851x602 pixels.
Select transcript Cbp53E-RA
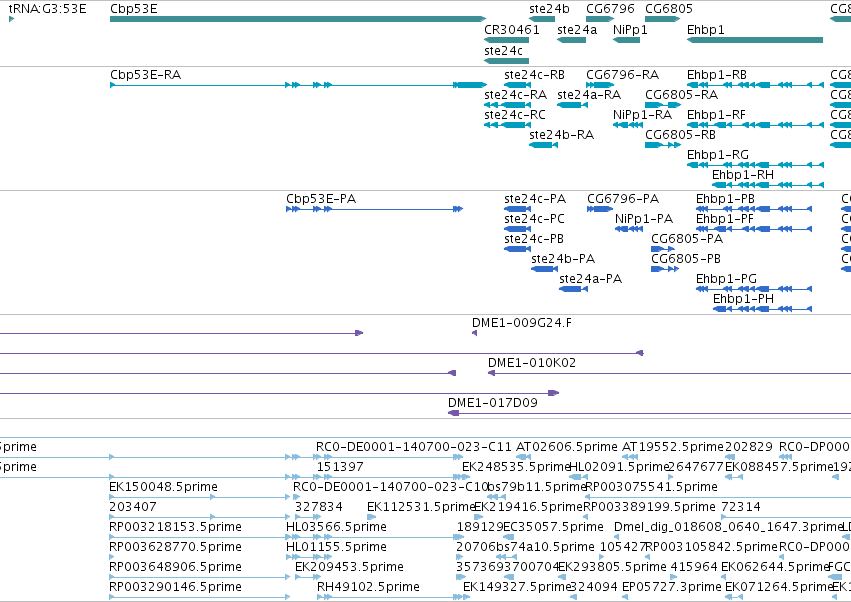tap(299, 85)
